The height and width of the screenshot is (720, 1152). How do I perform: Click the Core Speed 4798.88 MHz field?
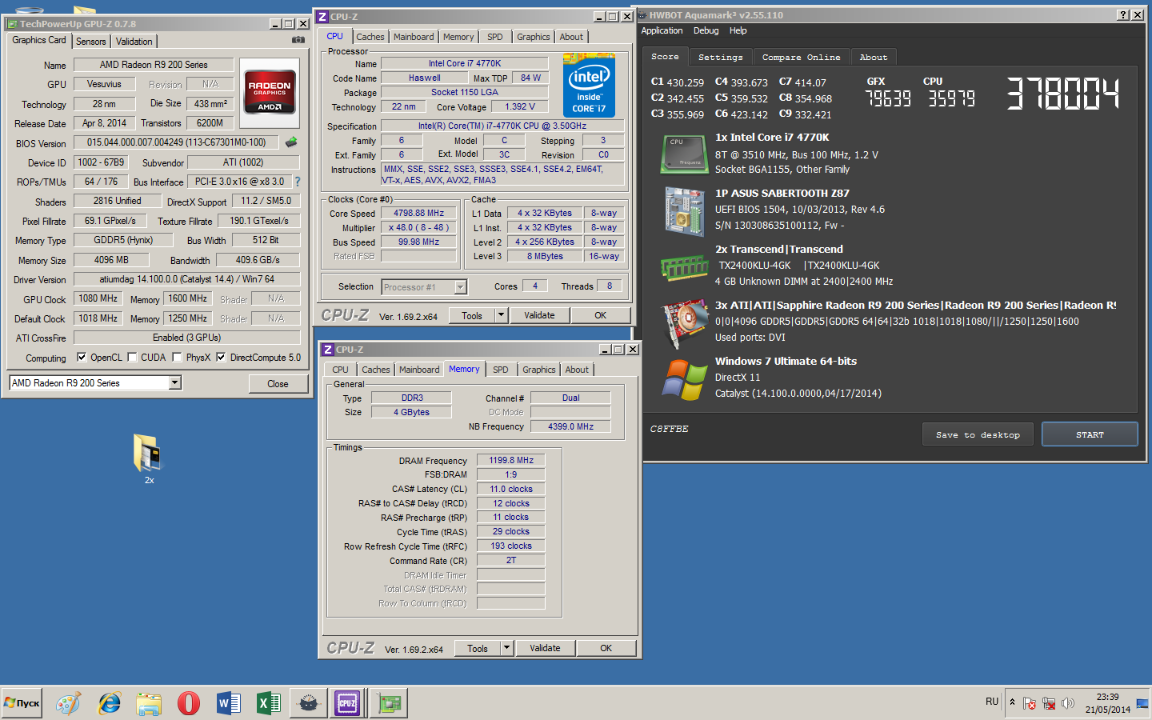(419, 213)
